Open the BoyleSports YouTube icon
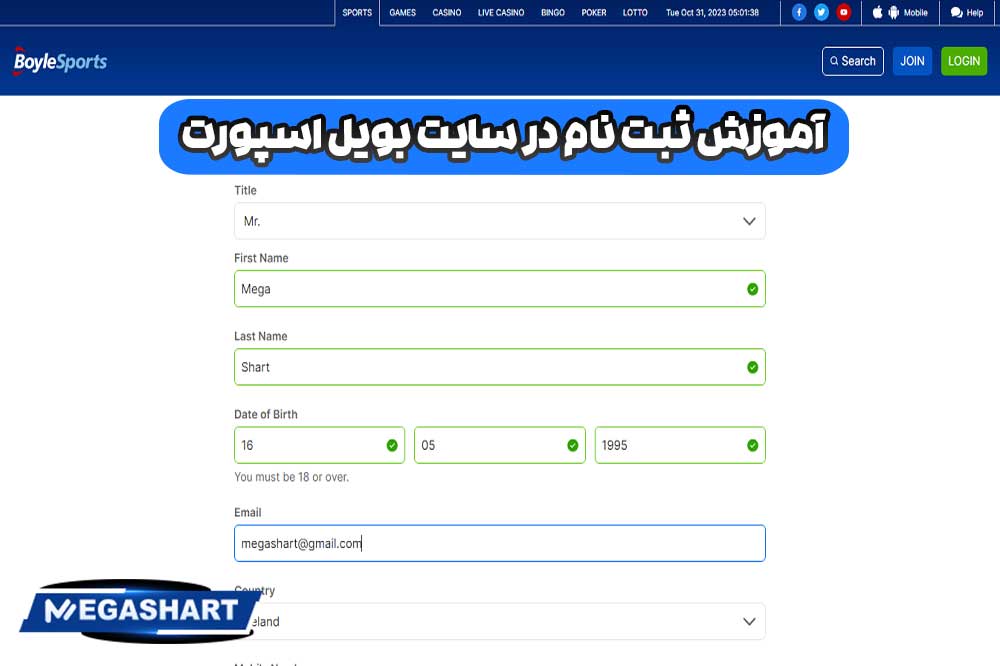This screenshot has width=1000, height=666. click(844, 12)
